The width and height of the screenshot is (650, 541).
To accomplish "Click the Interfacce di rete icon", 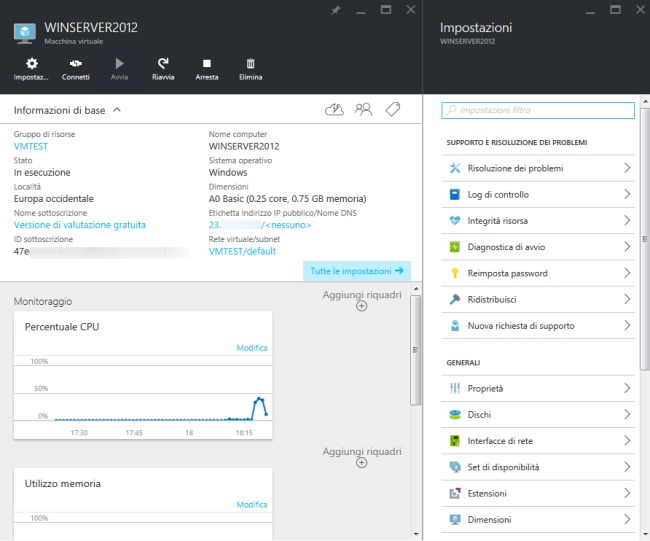I will pyautogui.click(x=455, y=441).
